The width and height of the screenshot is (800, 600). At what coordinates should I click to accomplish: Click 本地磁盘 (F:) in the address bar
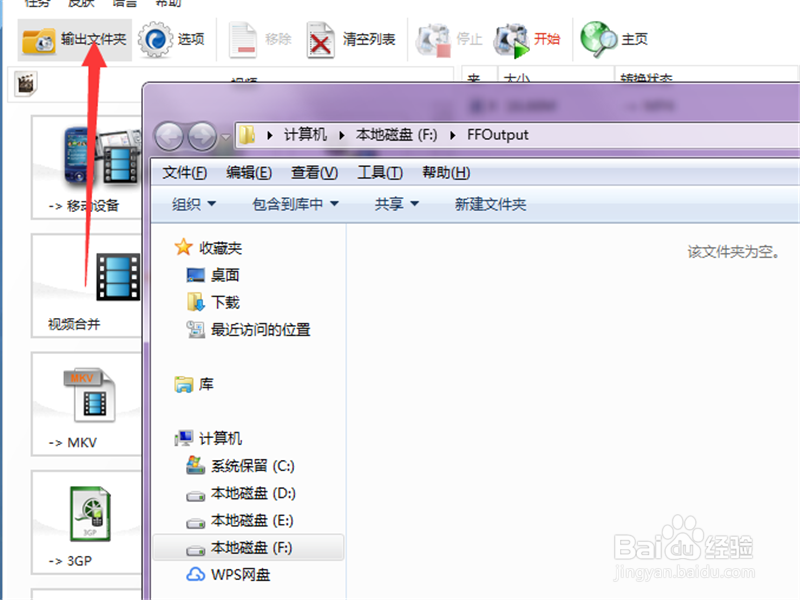coord(396,135)
